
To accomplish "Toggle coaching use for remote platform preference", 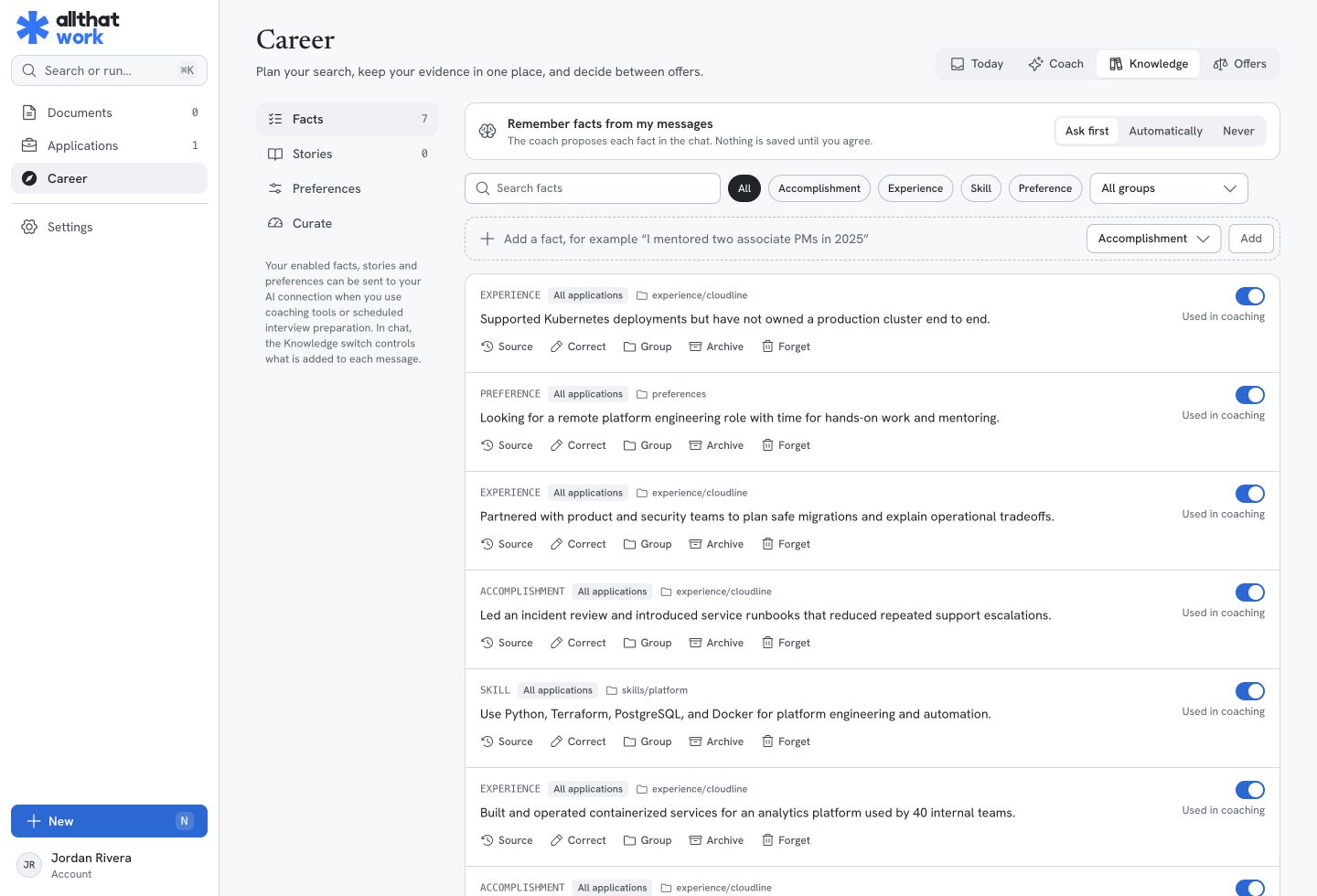I will pos(1249,395).
